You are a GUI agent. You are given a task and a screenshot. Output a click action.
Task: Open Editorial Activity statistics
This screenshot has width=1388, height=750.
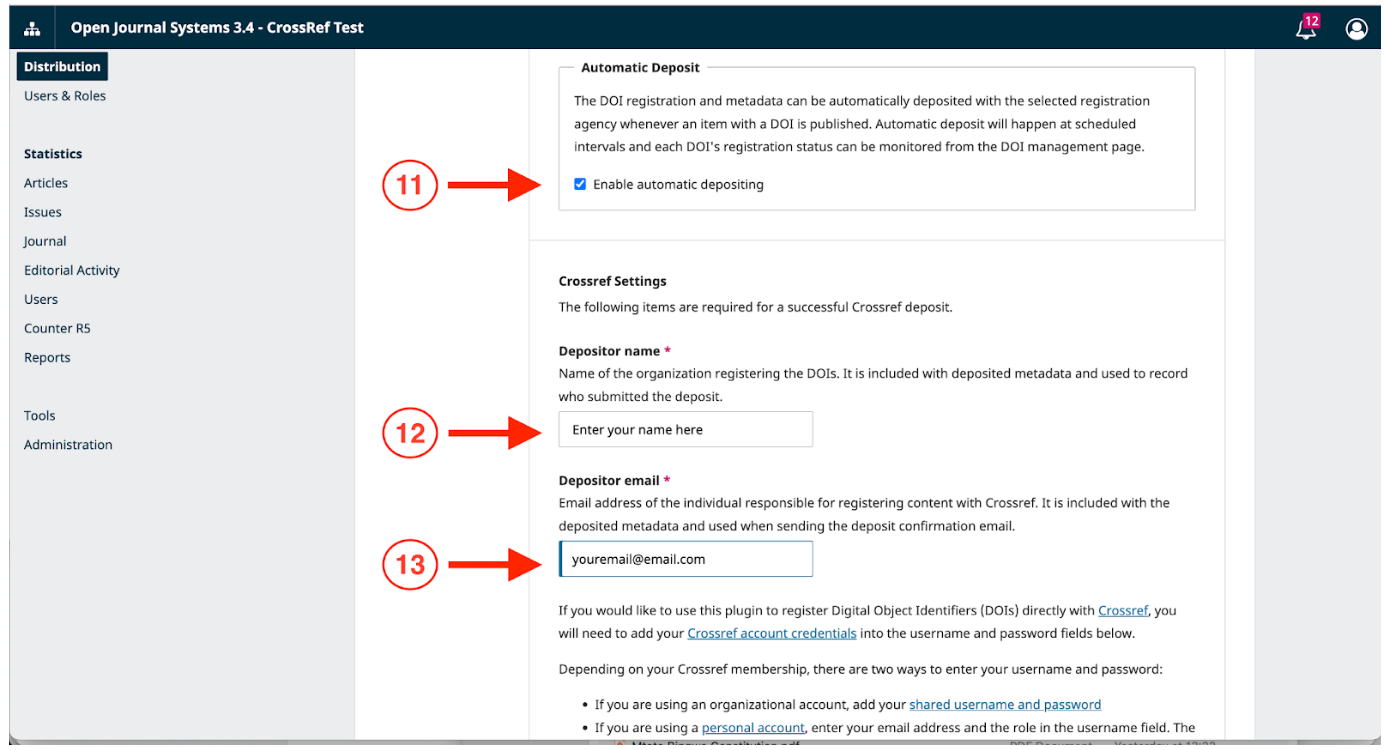click(x=72, y=270)
